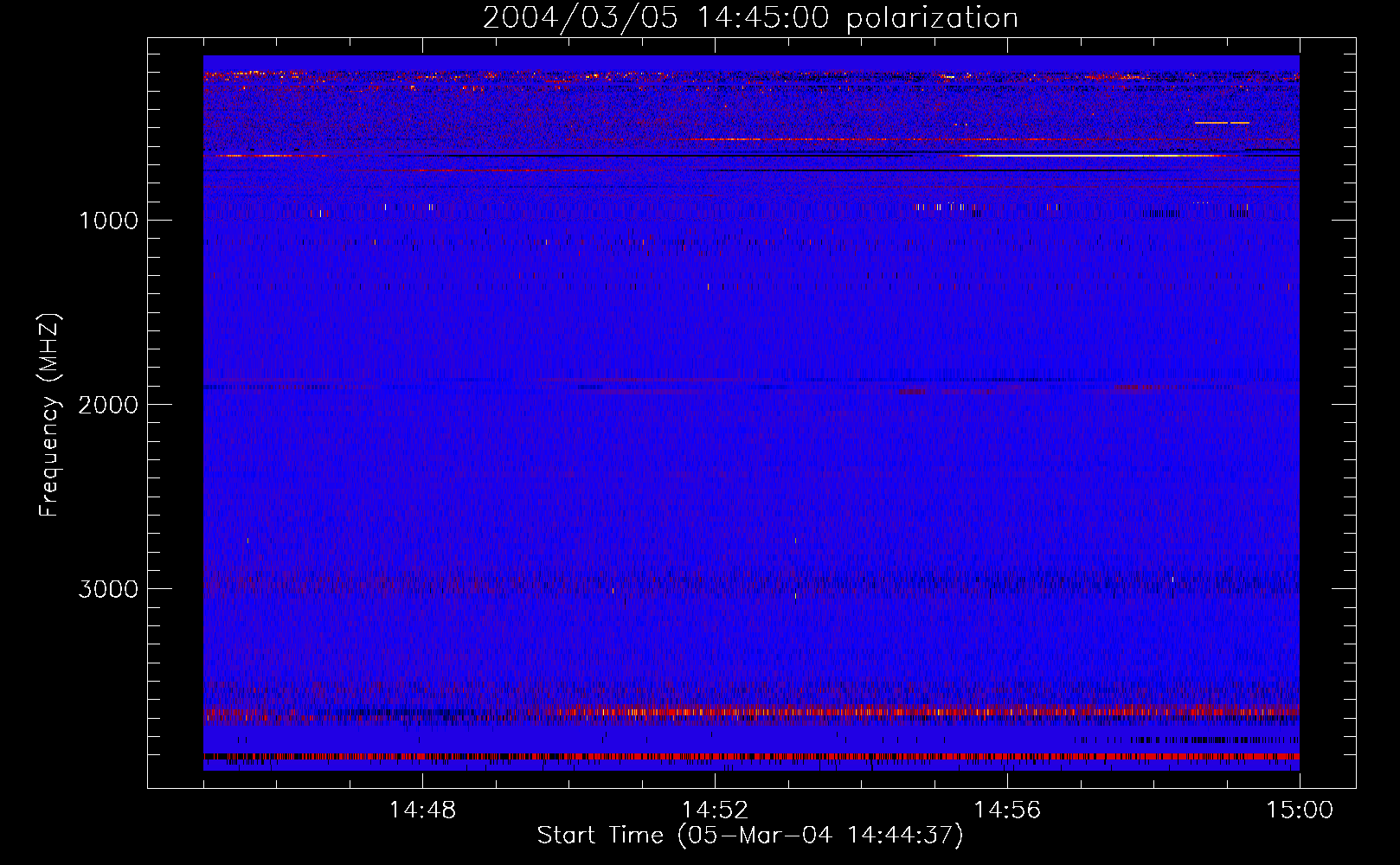The width and height of the screenshot is (1400, 865).
Task: Click the 'Start Time (05-Mar-04 14:44:37)' caption
Action: pos(750,836)
